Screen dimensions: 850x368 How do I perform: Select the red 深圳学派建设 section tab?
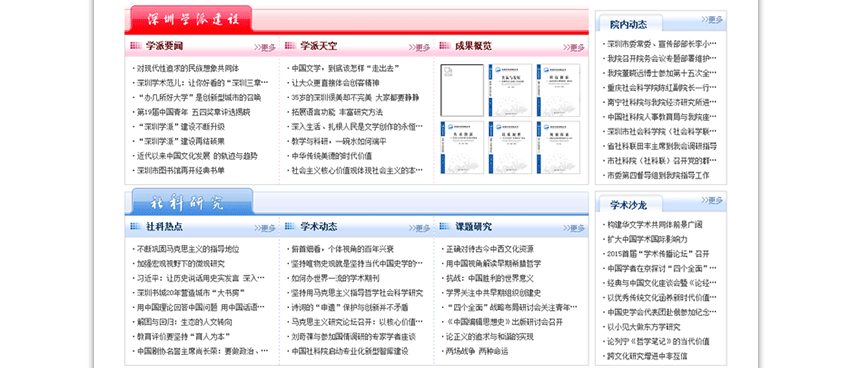pos(191,19)
